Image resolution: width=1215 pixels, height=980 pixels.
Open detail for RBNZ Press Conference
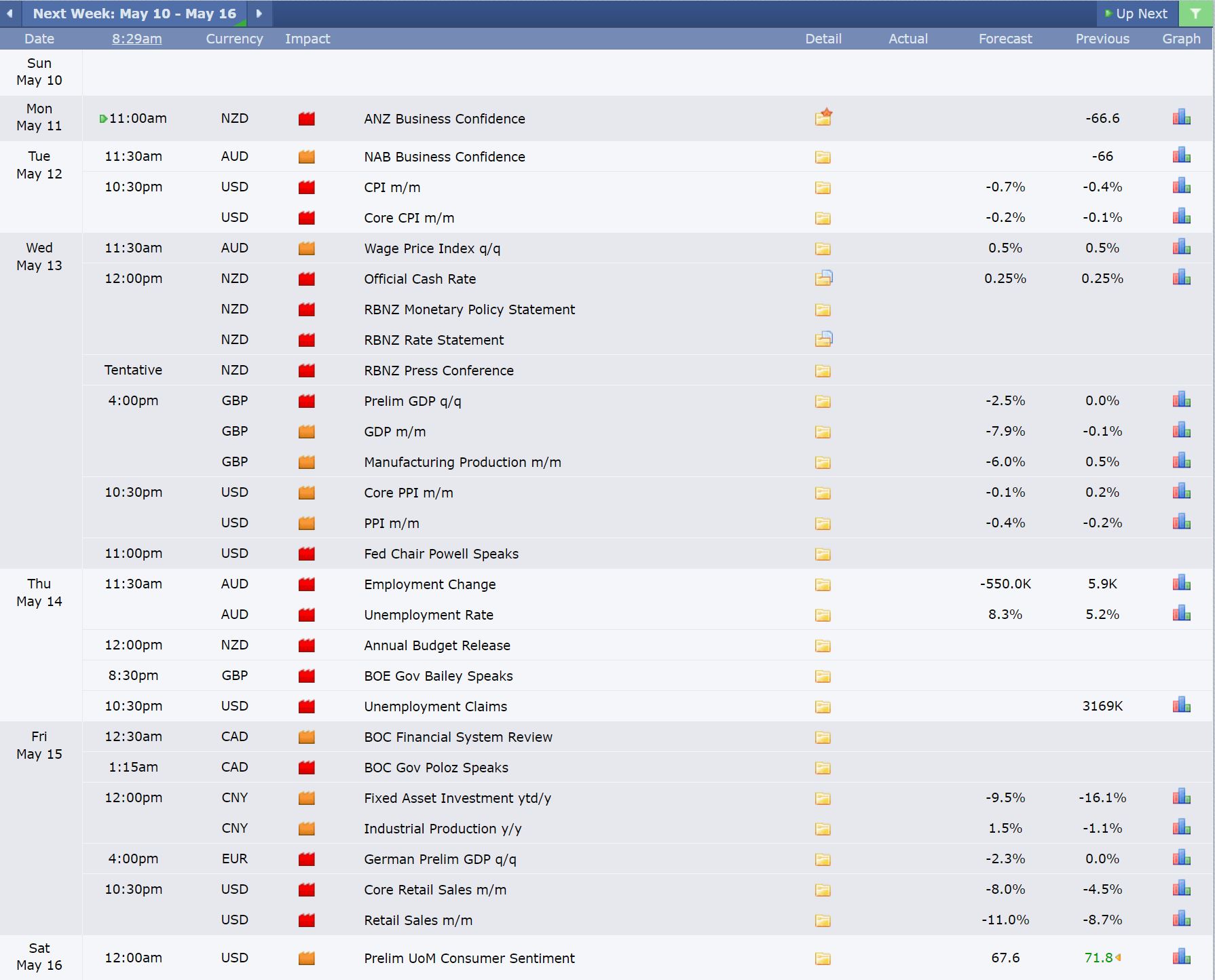click(x=823, y=371)
